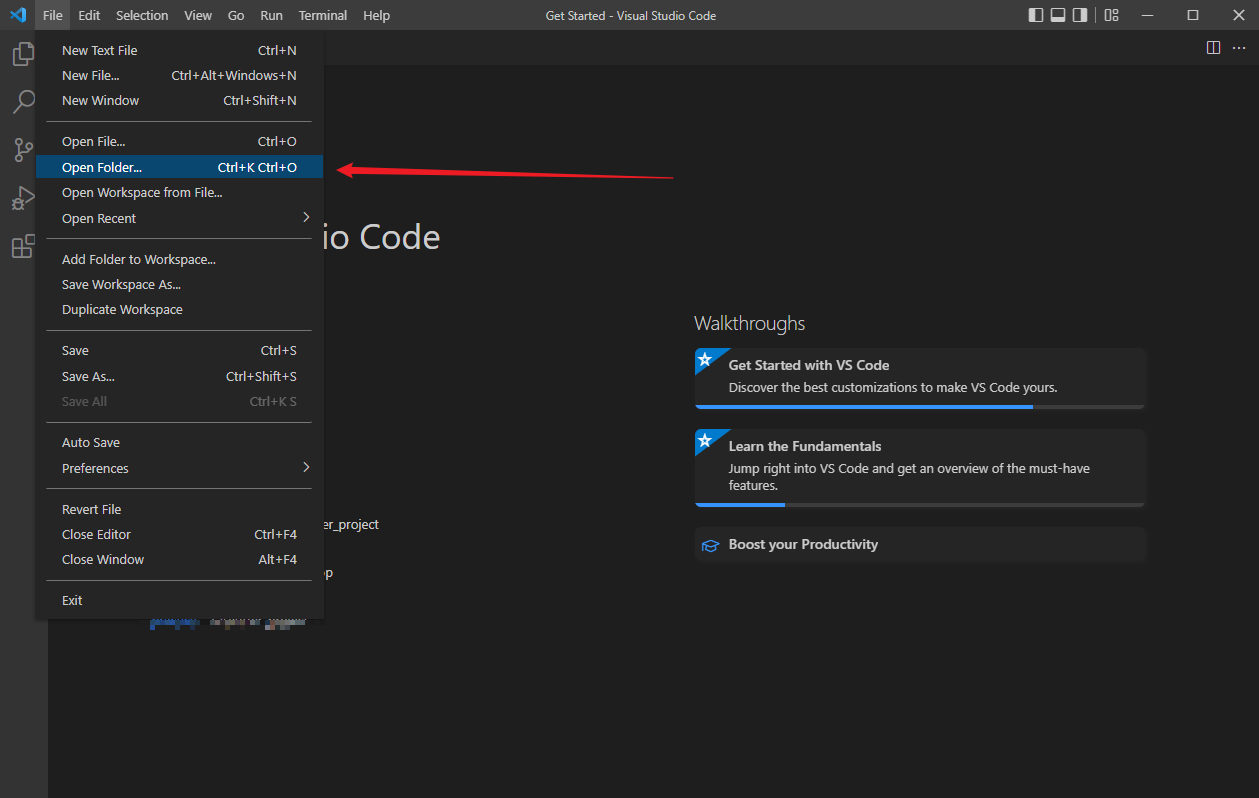Choose New Window

pyautogui.click(x=179, y=100)
